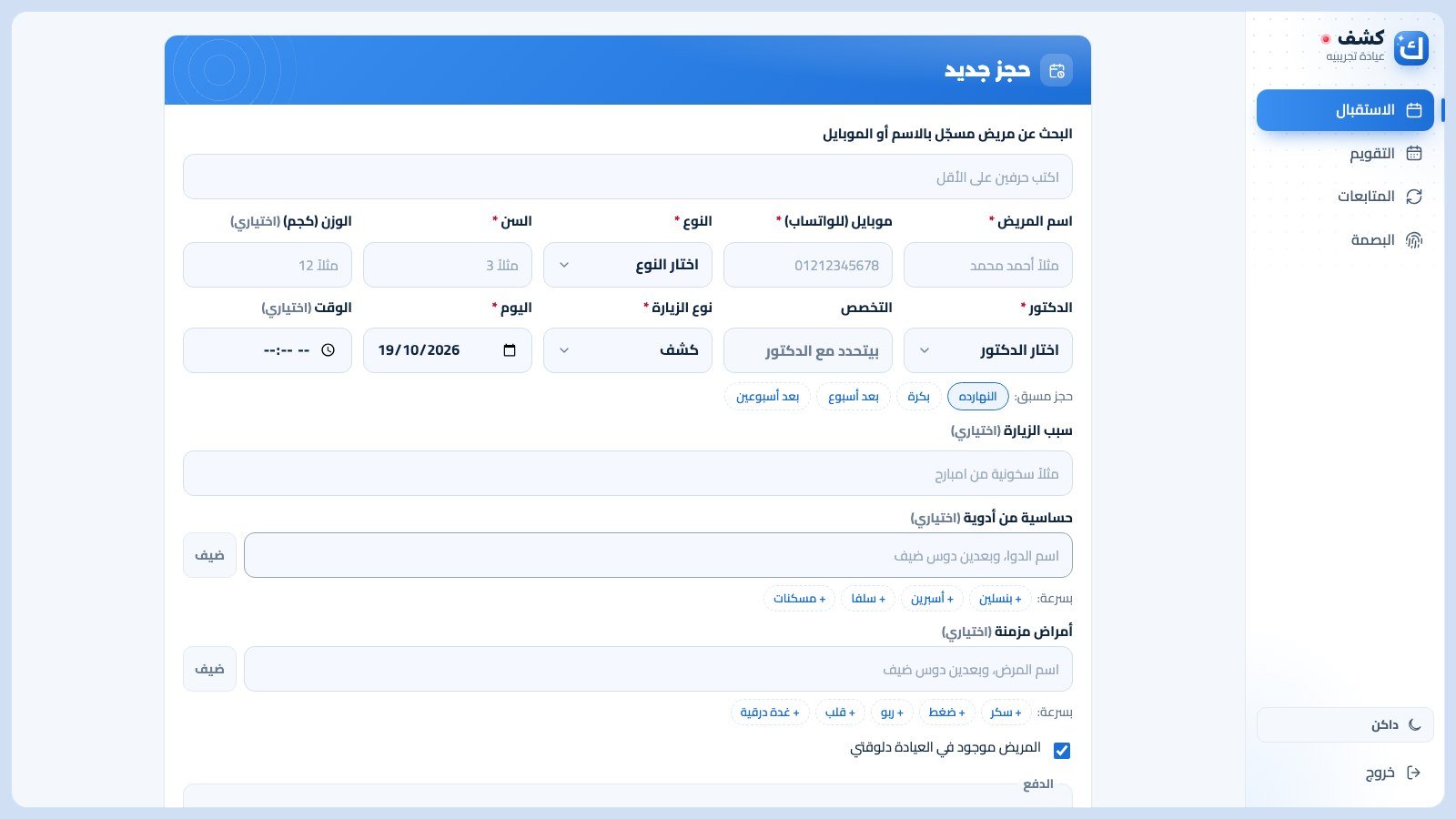Select the بكرة quick date chip
1456x819 pixels.
click(919, 397)
